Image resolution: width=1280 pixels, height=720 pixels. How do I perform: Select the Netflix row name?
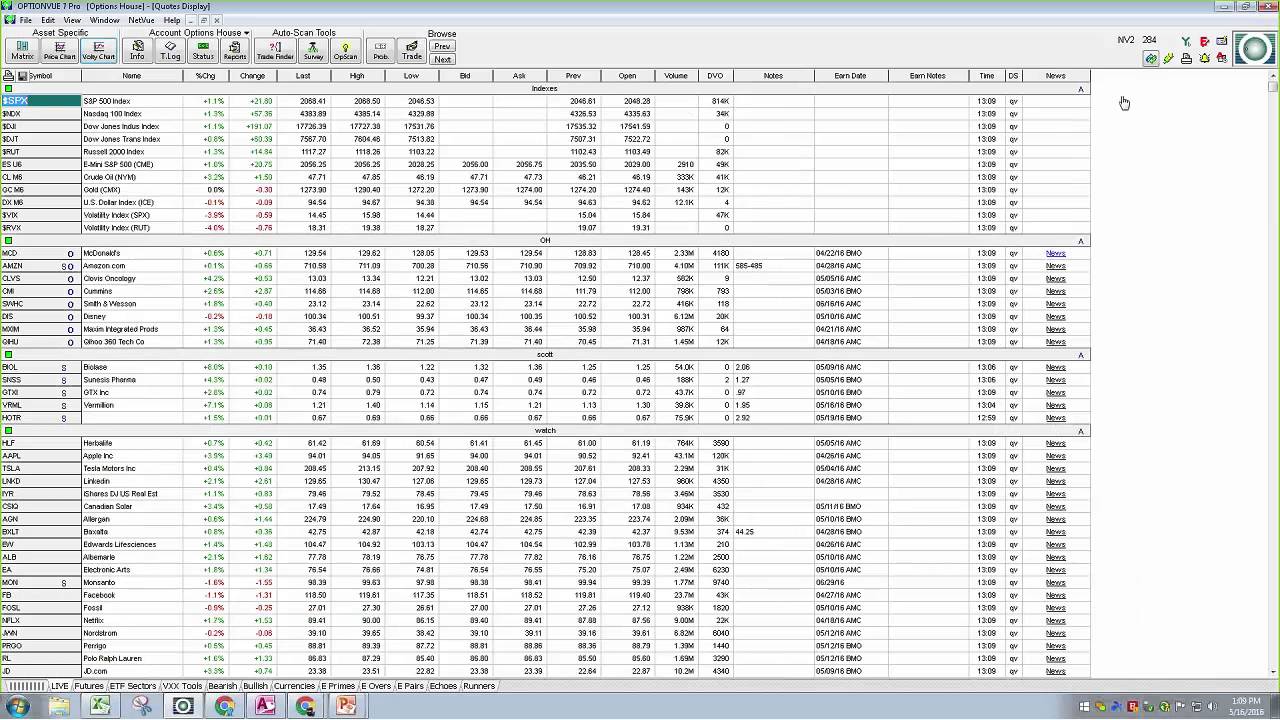coord(93,621)
